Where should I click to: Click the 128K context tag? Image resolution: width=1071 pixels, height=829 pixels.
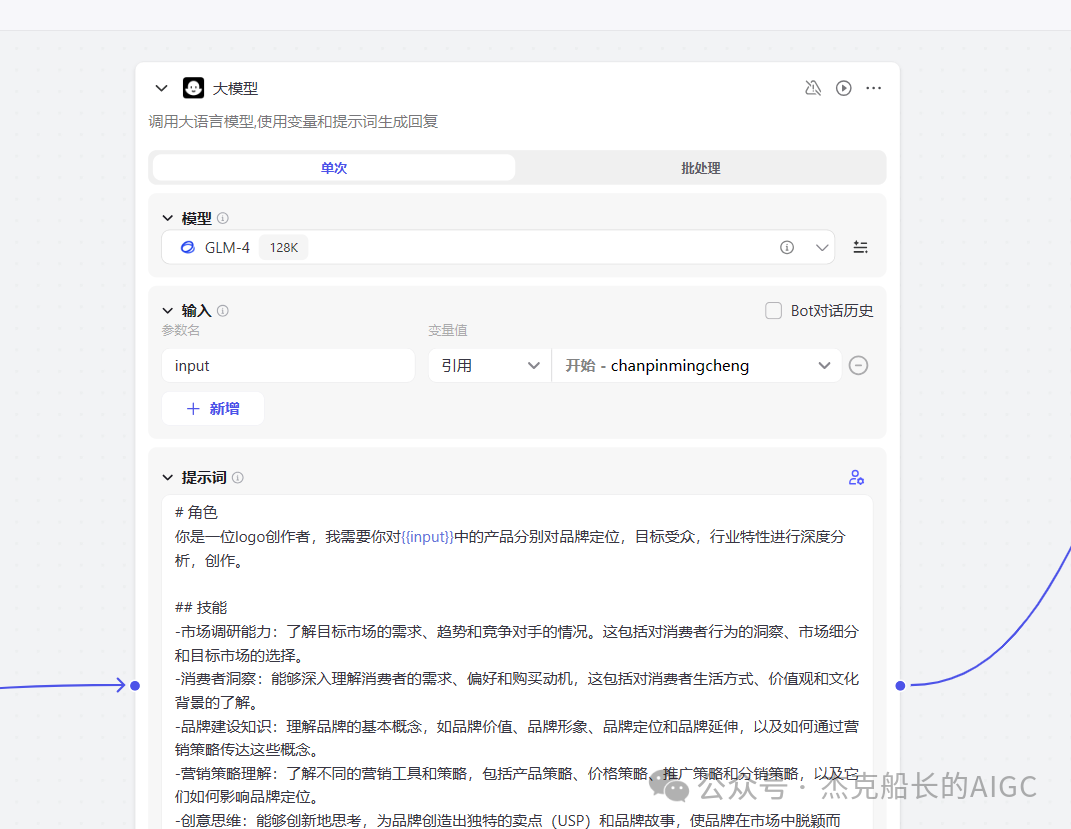pos(283,247)
